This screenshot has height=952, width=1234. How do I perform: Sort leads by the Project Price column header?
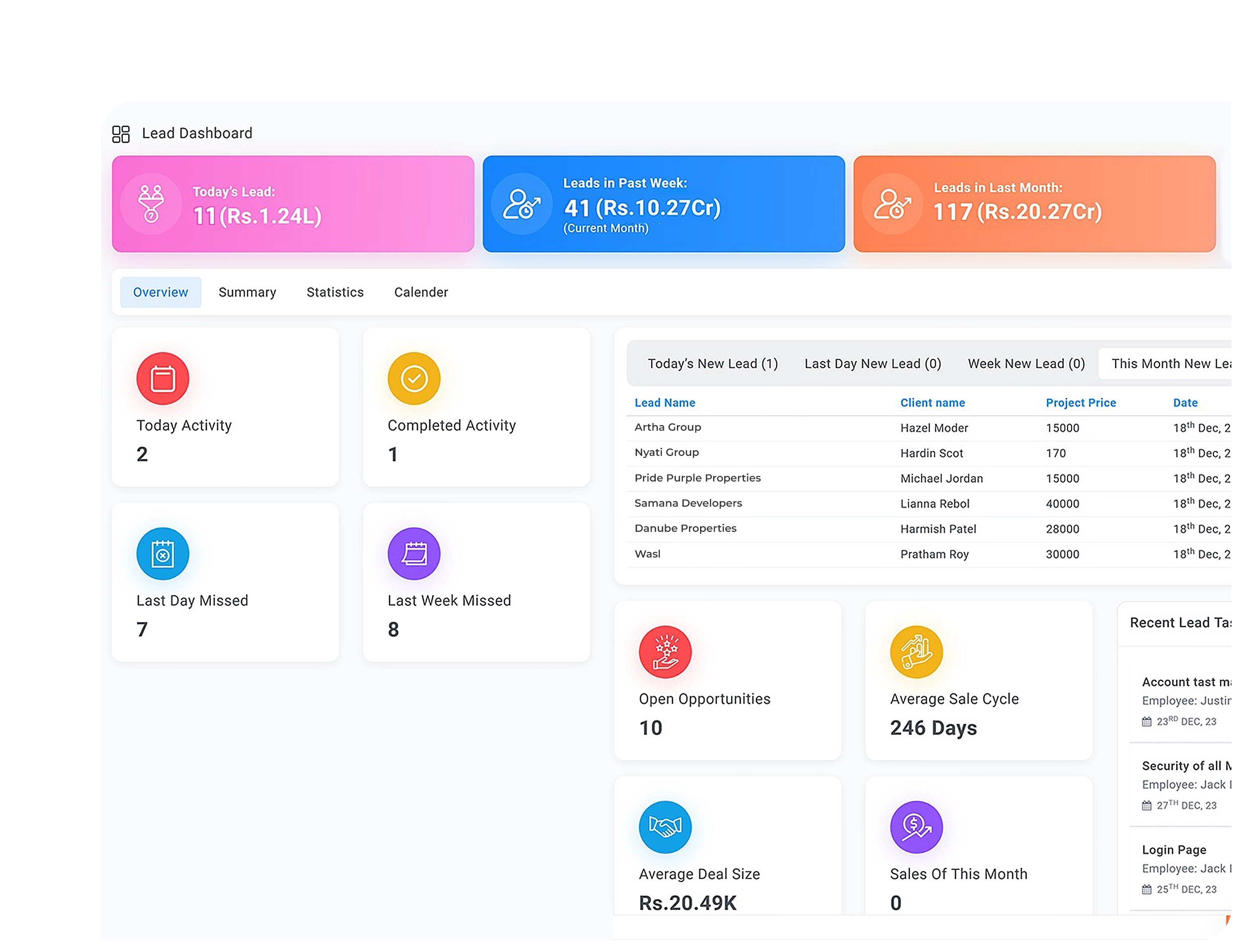1081,402
